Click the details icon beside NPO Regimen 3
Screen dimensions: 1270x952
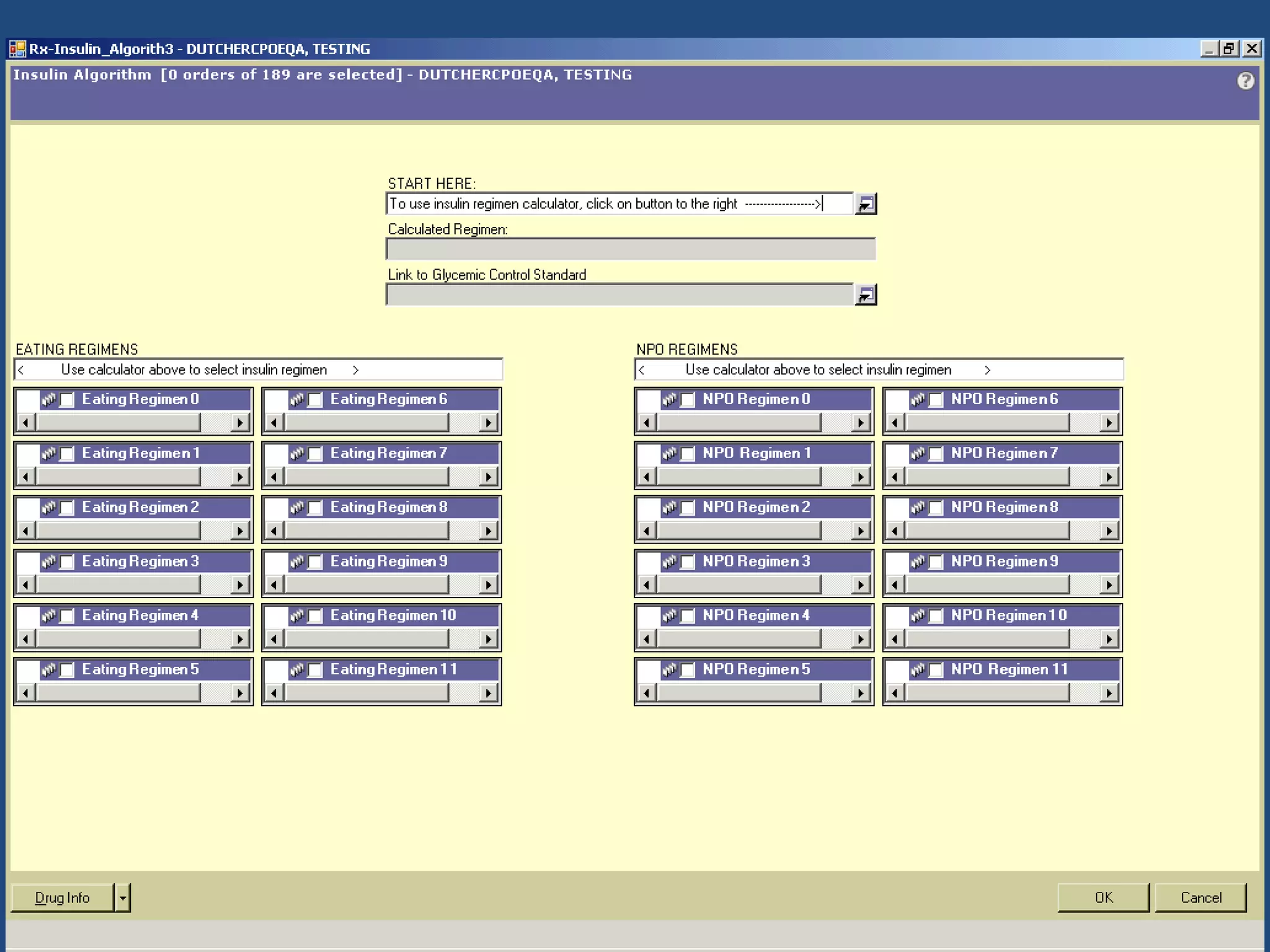pyautogui.click(x=669, y=562)
